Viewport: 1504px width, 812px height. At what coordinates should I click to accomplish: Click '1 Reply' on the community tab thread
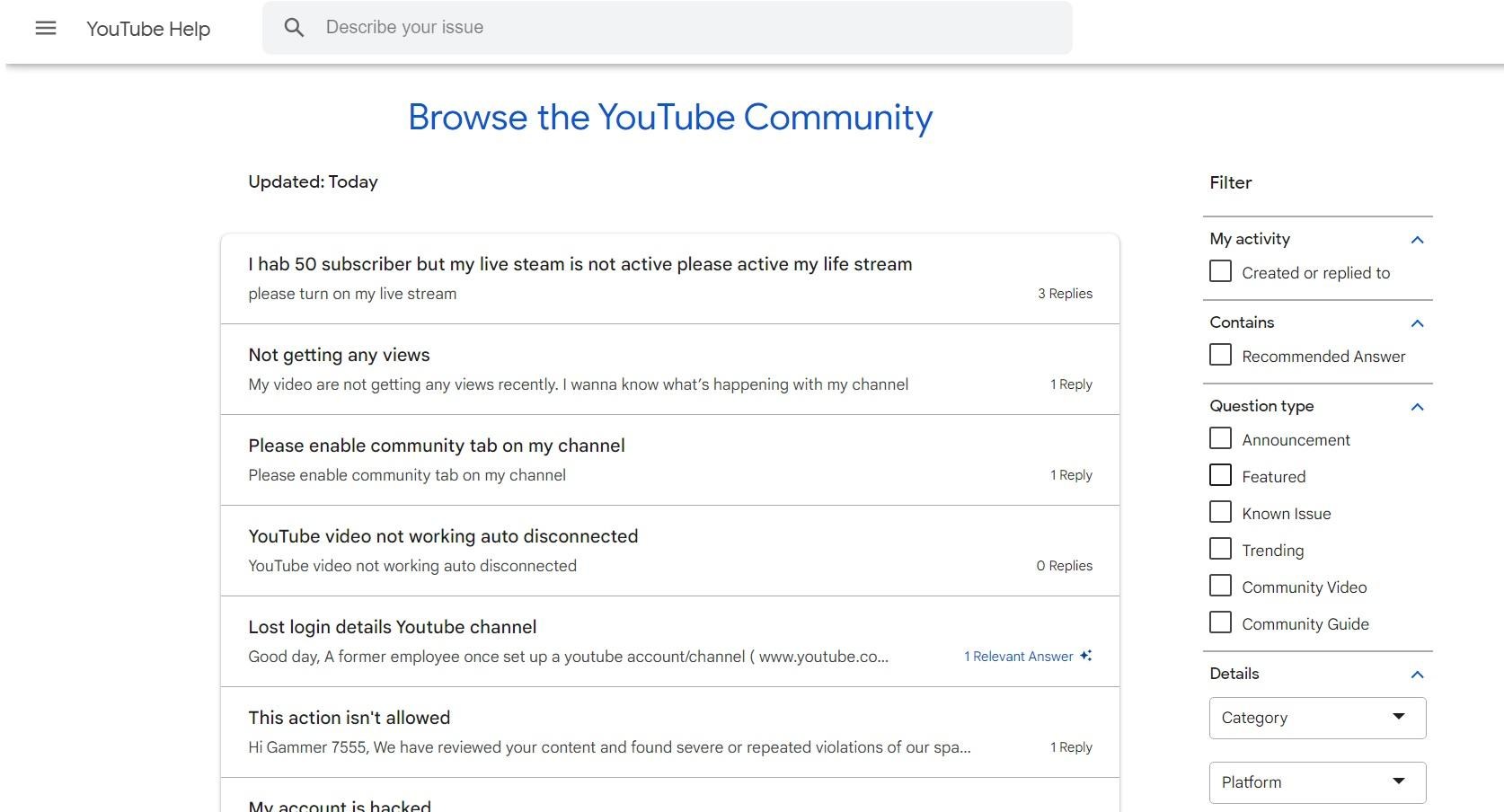coord(1071,475)
